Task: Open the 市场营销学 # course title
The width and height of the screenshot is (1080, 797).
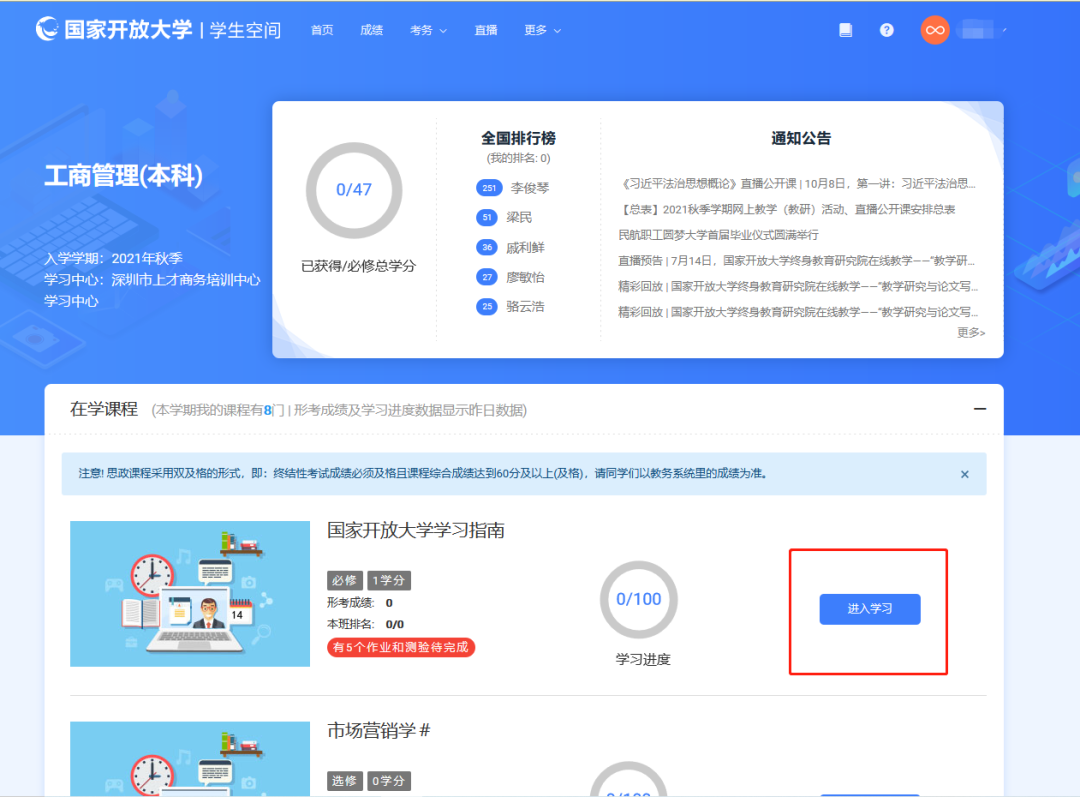Action: point(379,730)
